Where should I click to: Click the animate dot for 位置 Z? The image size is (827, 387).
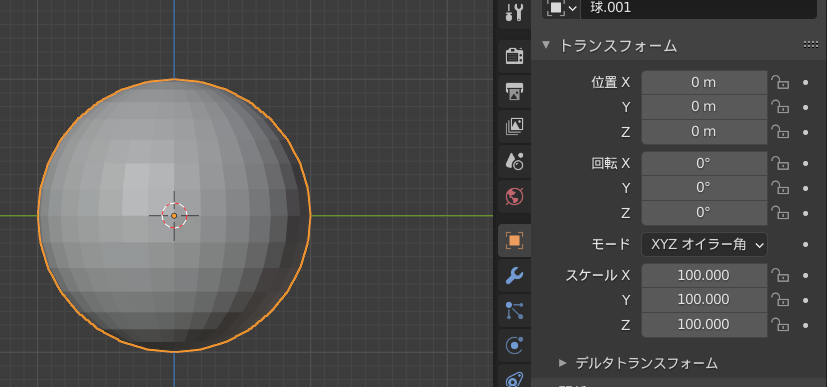pos(805,132)
